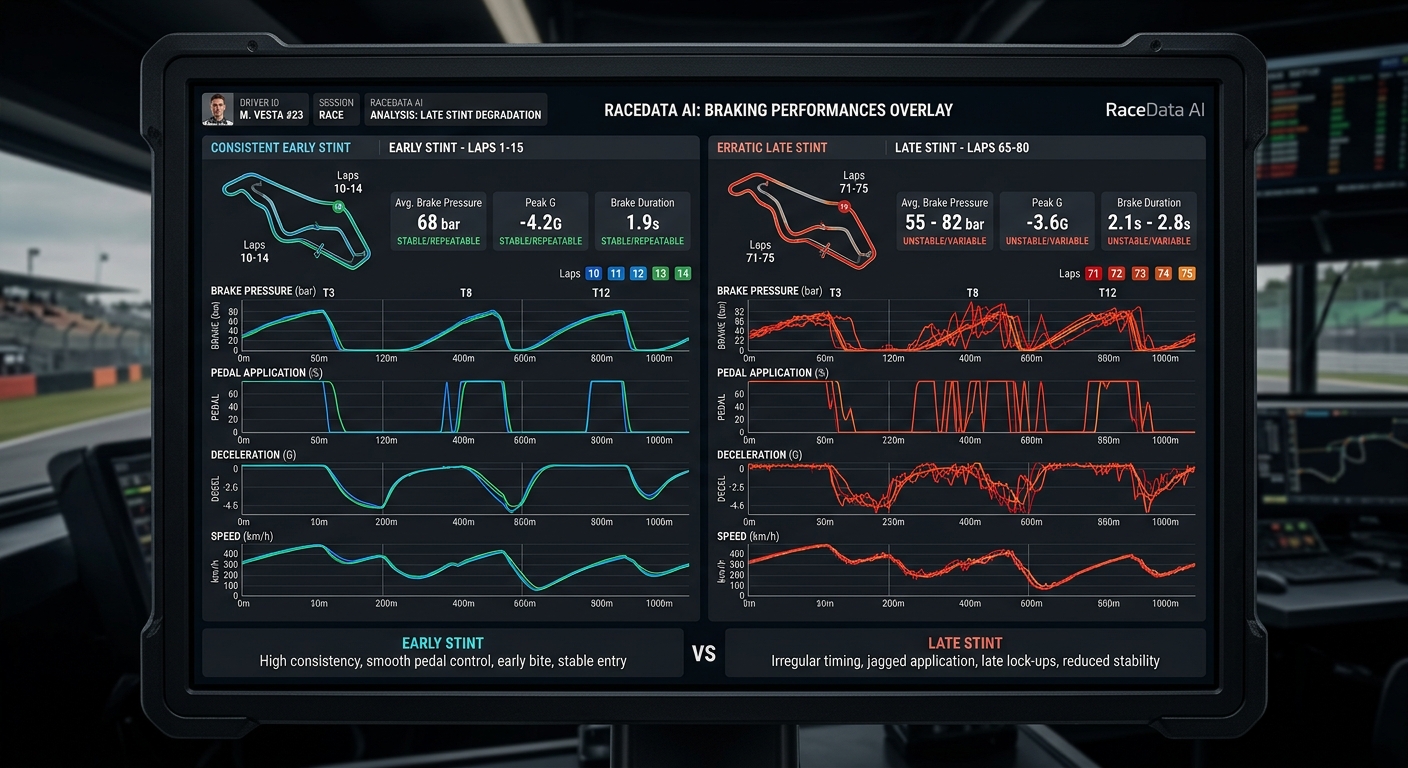Viewport: 1408px width, 768px height.
Task: Toggle lap 10 in the laps legend
Action: (593, 274)
